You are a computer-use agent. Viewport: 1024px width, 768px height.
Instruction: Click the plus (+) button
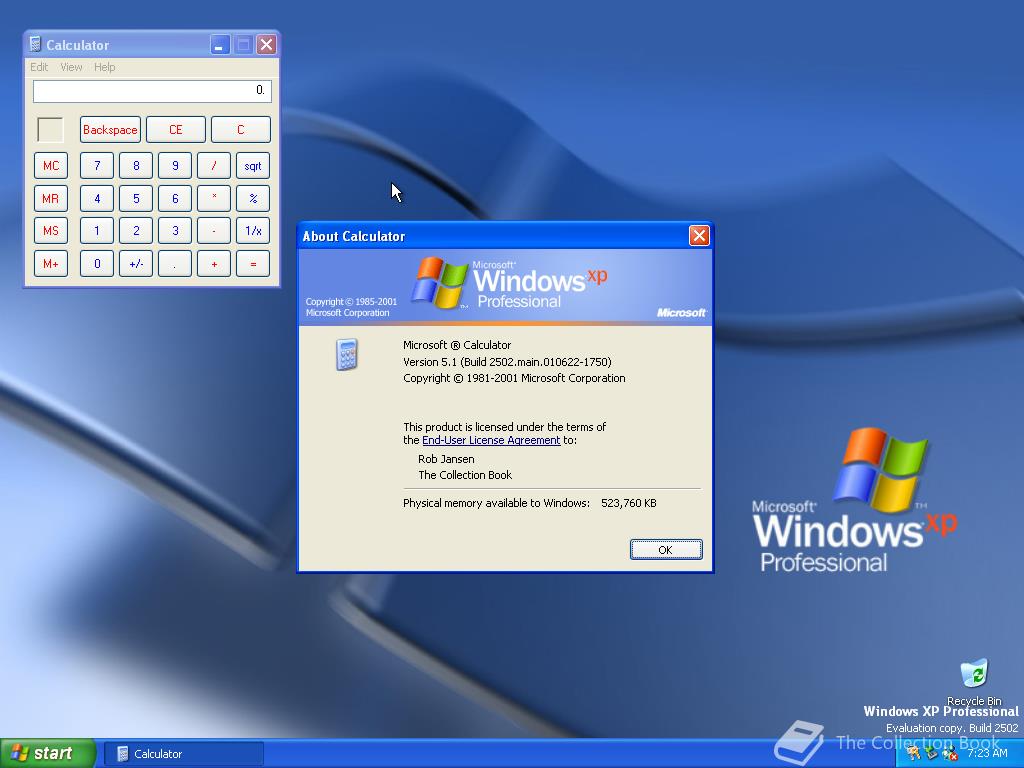pos(214,264)
